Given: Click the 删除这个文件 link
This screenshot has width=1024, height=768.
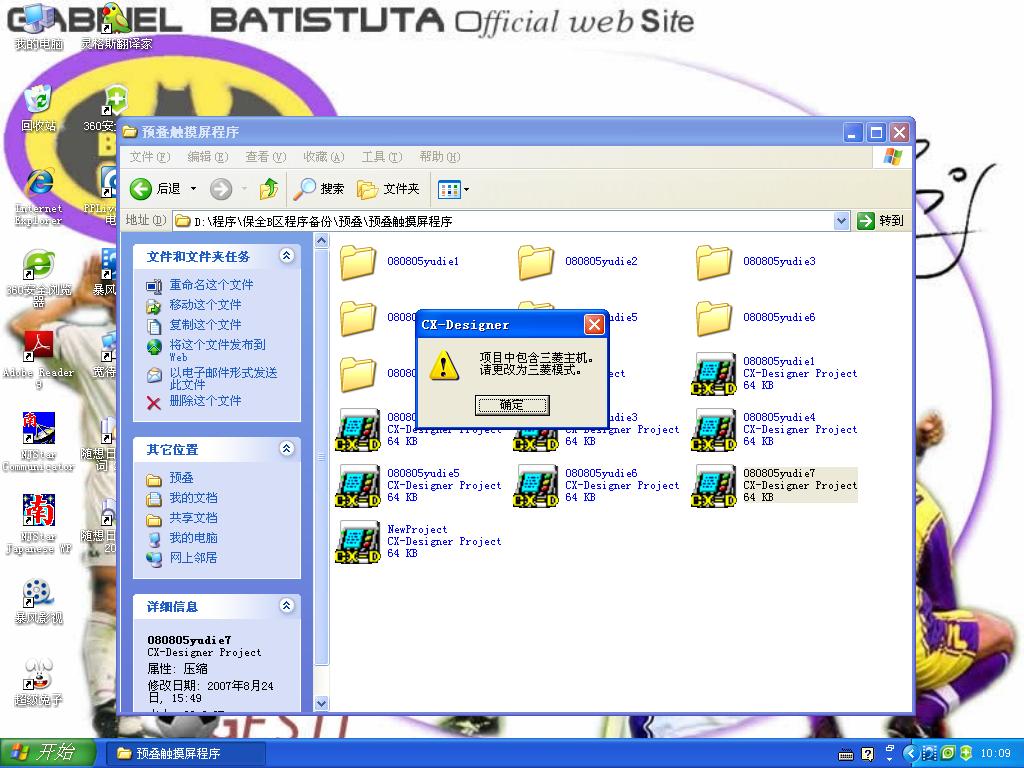Looking at the screenshot, I should pos(205,401).
